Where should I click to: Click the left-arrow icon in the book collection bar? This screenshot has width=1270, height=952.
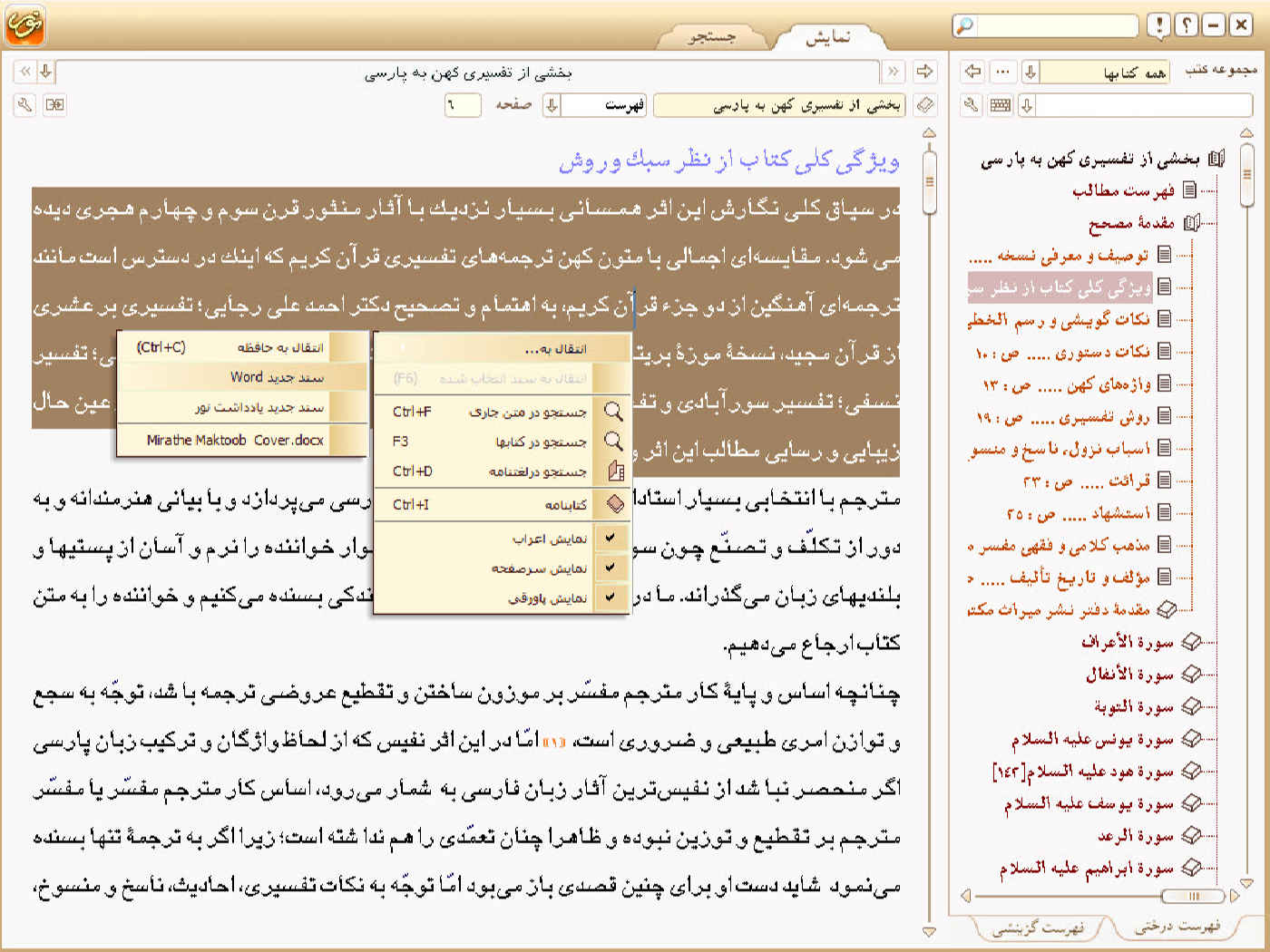click(x=973, y=71)
